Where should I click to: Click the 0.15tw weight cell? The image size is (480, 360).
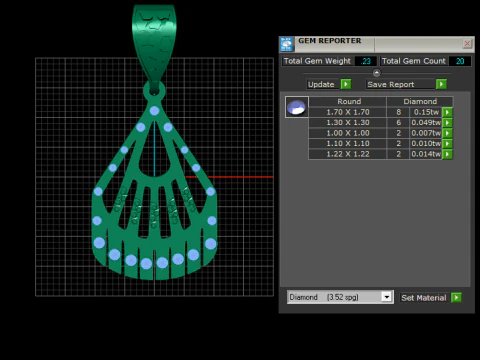click(426, 112)
